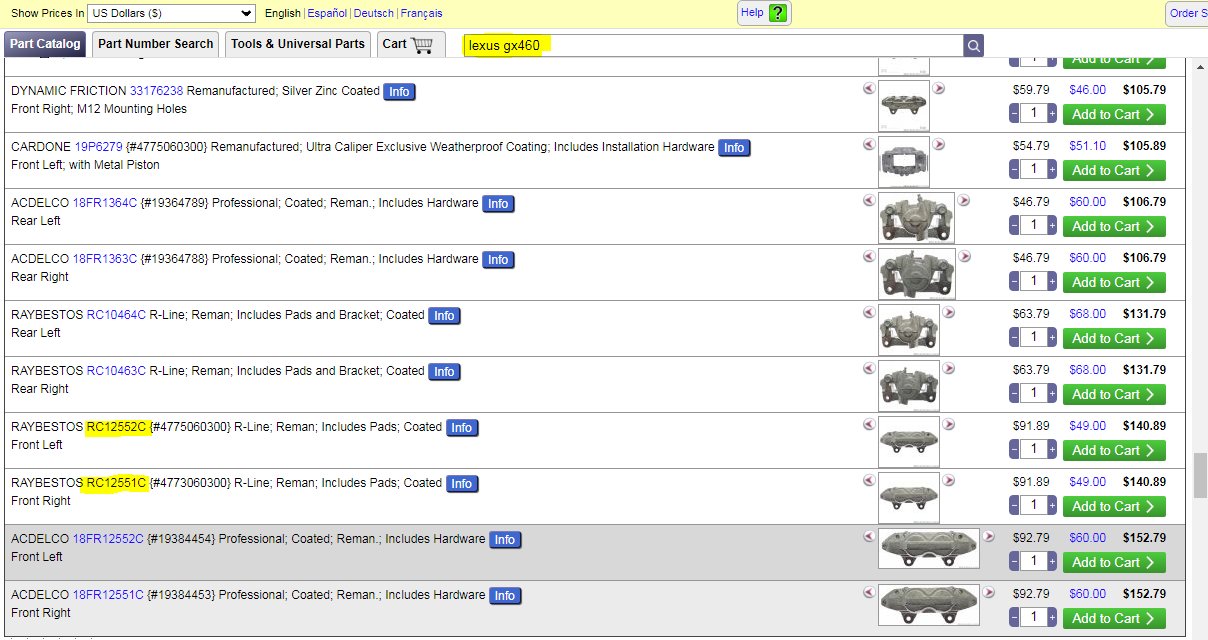Show next image for Cardone 19P6279

click(x=938, y=144)
